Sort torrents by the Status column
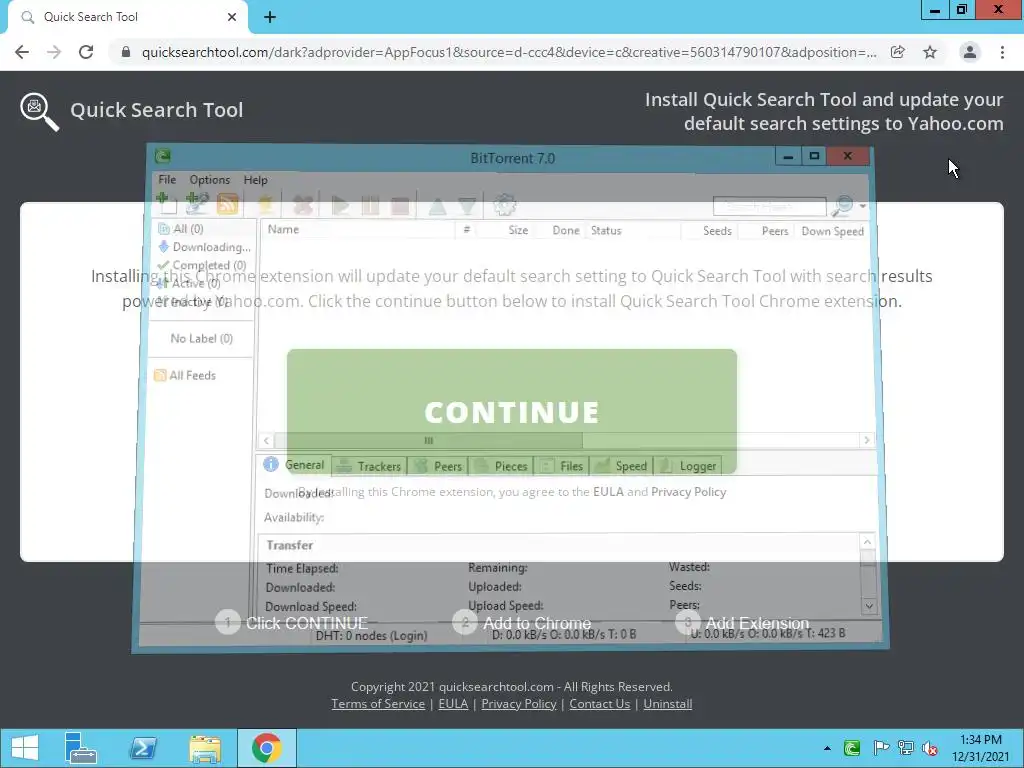This screenshot has width=1024, height=768. (x=633, y=231)
